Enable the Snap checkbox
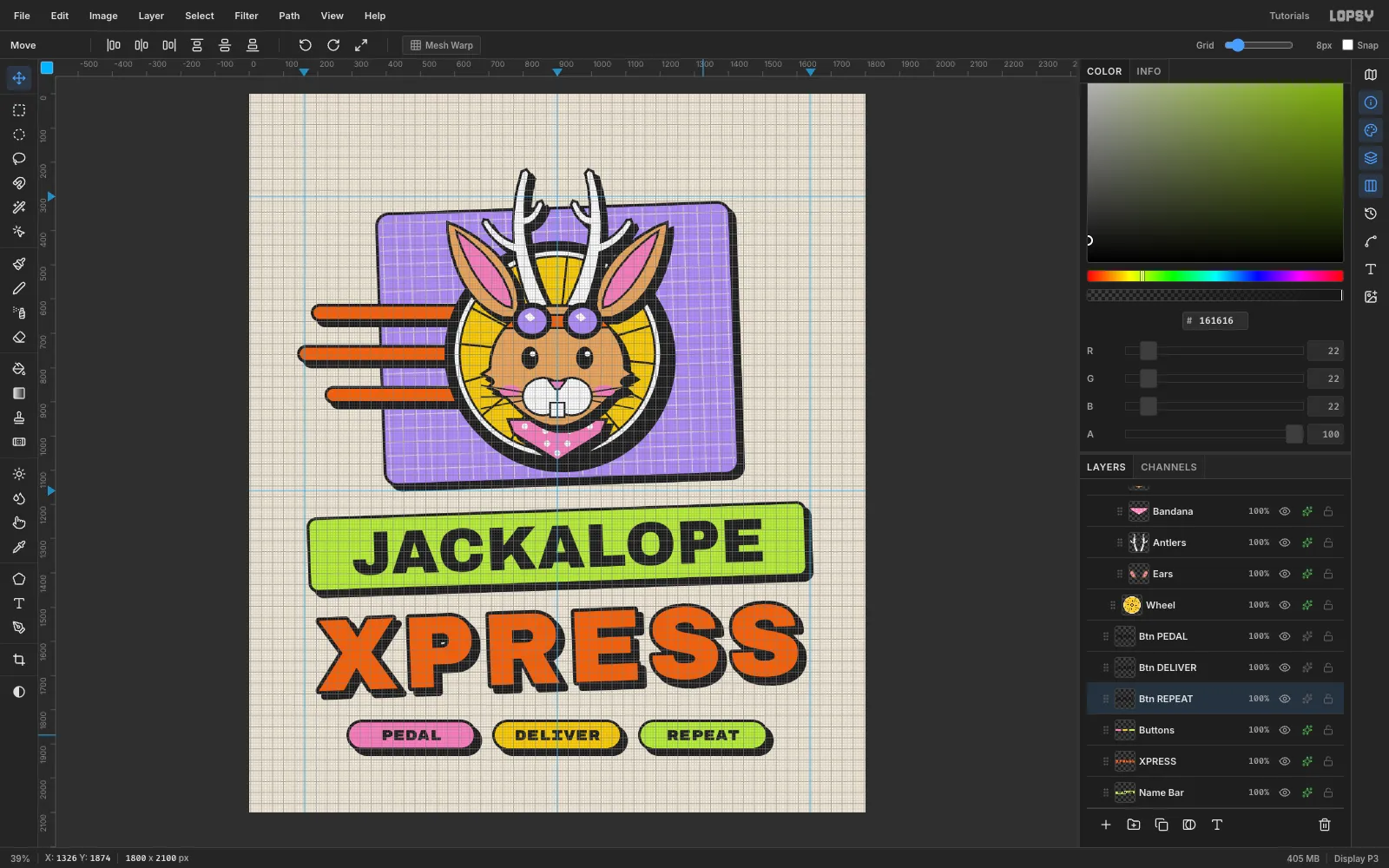1389x868 pixels. 1347,45
